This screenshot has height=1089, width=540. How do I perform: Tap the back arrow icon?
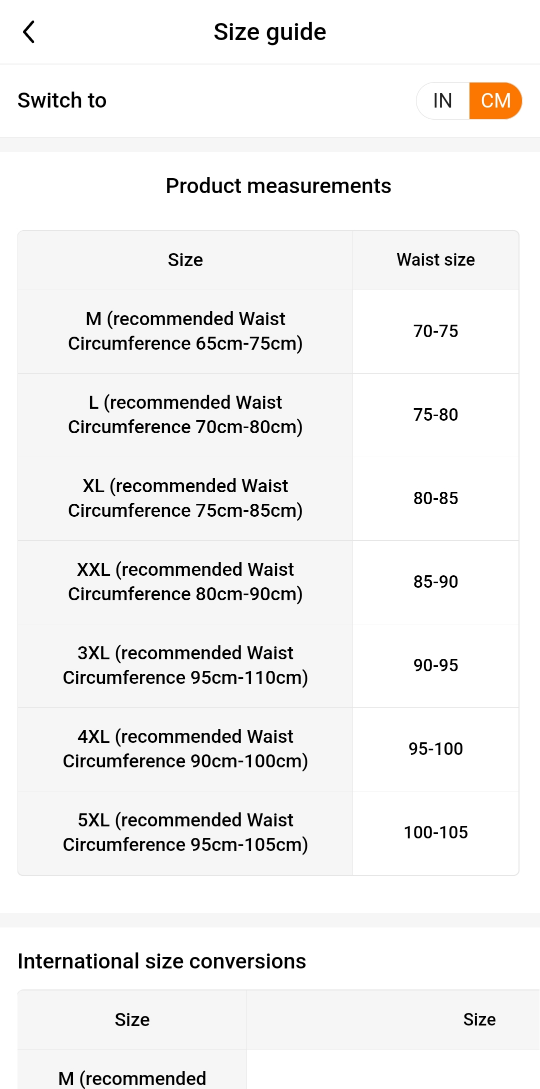[x=28, y=32]
